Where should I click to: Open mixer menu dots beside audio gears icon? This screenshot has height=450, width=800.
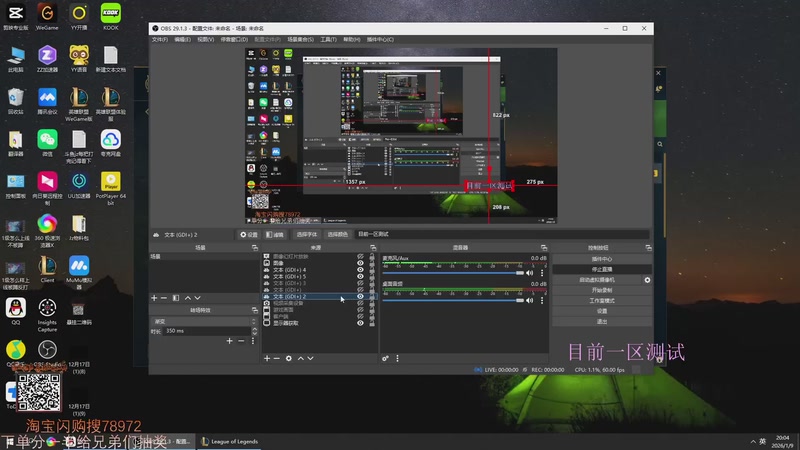[397, 359]
